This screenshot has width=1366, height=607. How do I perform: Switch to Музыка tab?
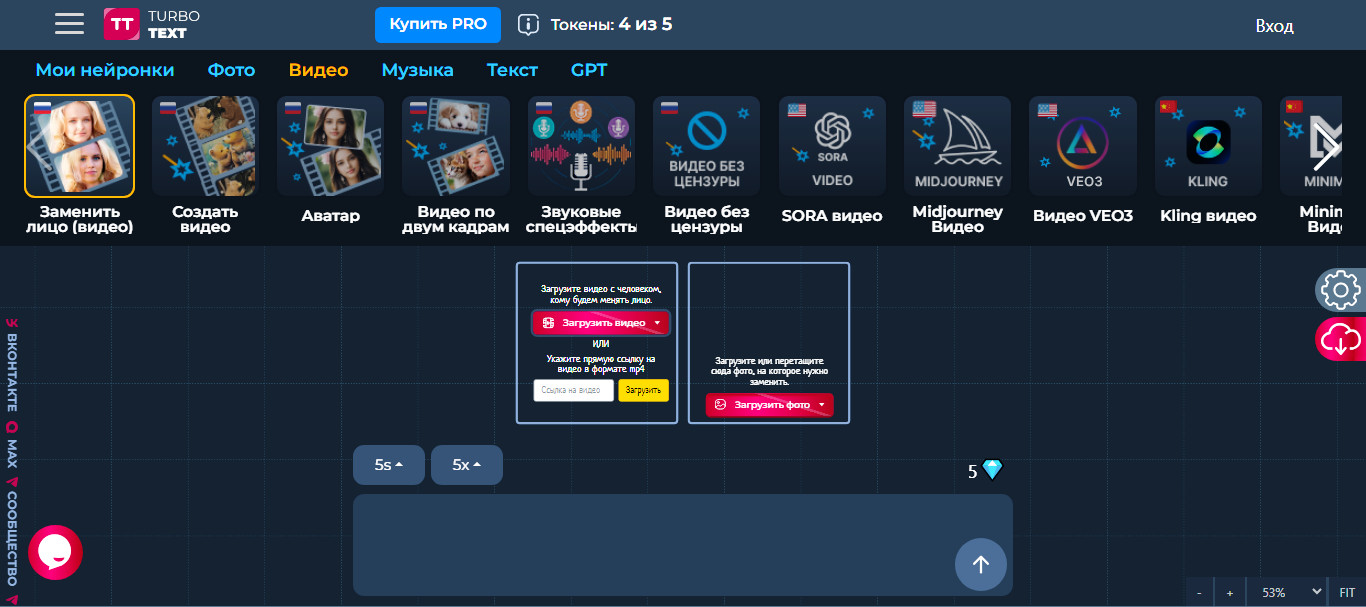coord(417,70)
